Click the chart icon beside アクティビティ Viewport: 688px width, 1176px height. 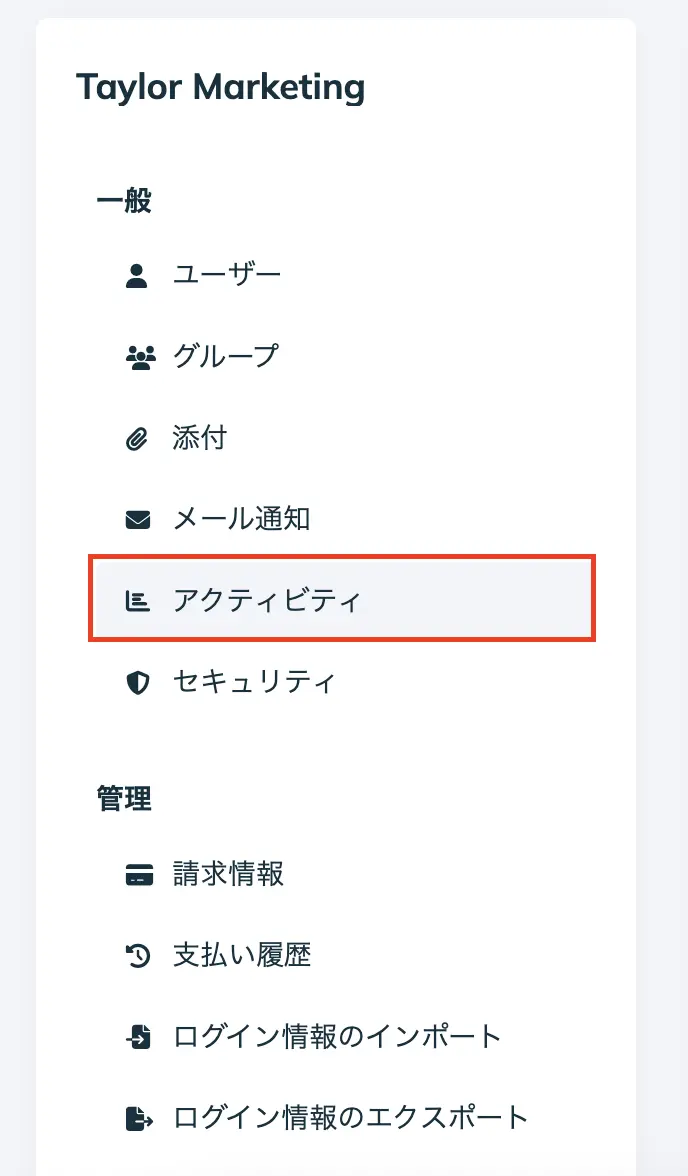point(137,601)
